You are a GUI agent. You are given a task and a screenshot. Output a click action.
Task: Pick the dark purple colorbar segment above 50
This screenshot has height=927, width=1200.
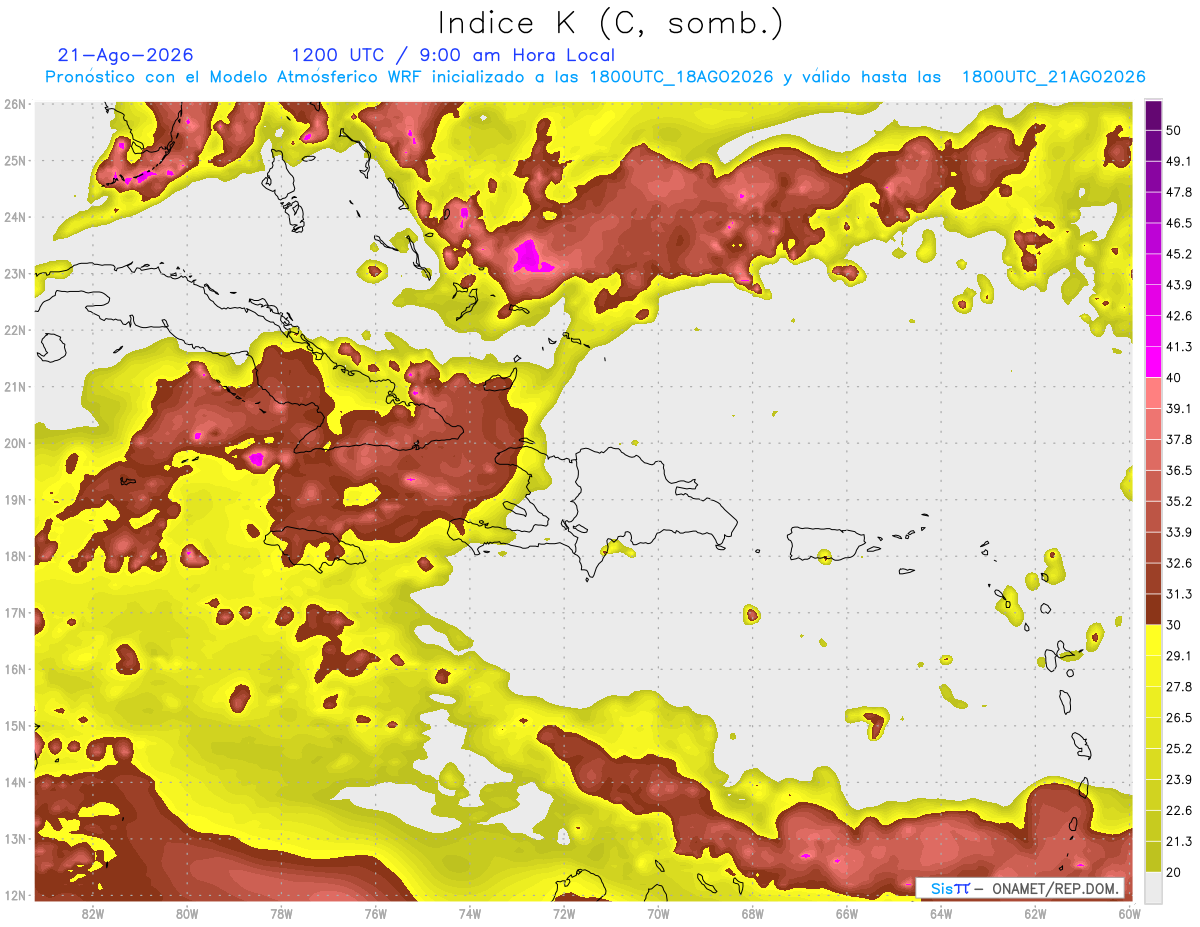pyautogui.click(x=1153, y=115)
